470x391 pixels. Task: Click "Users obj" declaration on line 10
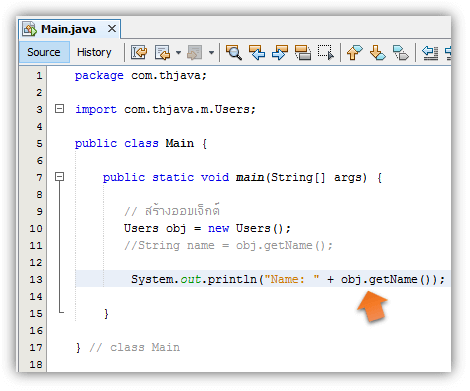coord(155,229)
